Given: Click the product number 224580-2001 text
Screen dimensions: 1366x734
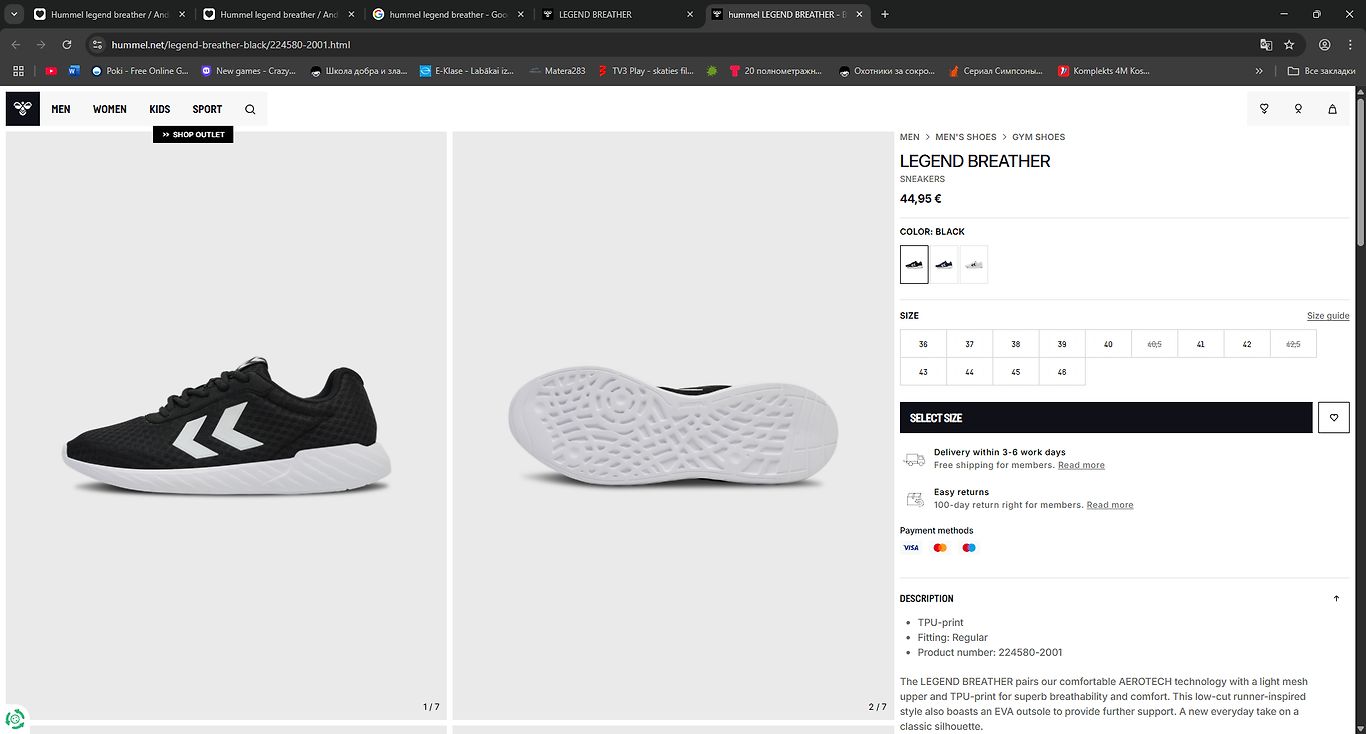Looking at the screenshot, I should (x=1030, y=652).
